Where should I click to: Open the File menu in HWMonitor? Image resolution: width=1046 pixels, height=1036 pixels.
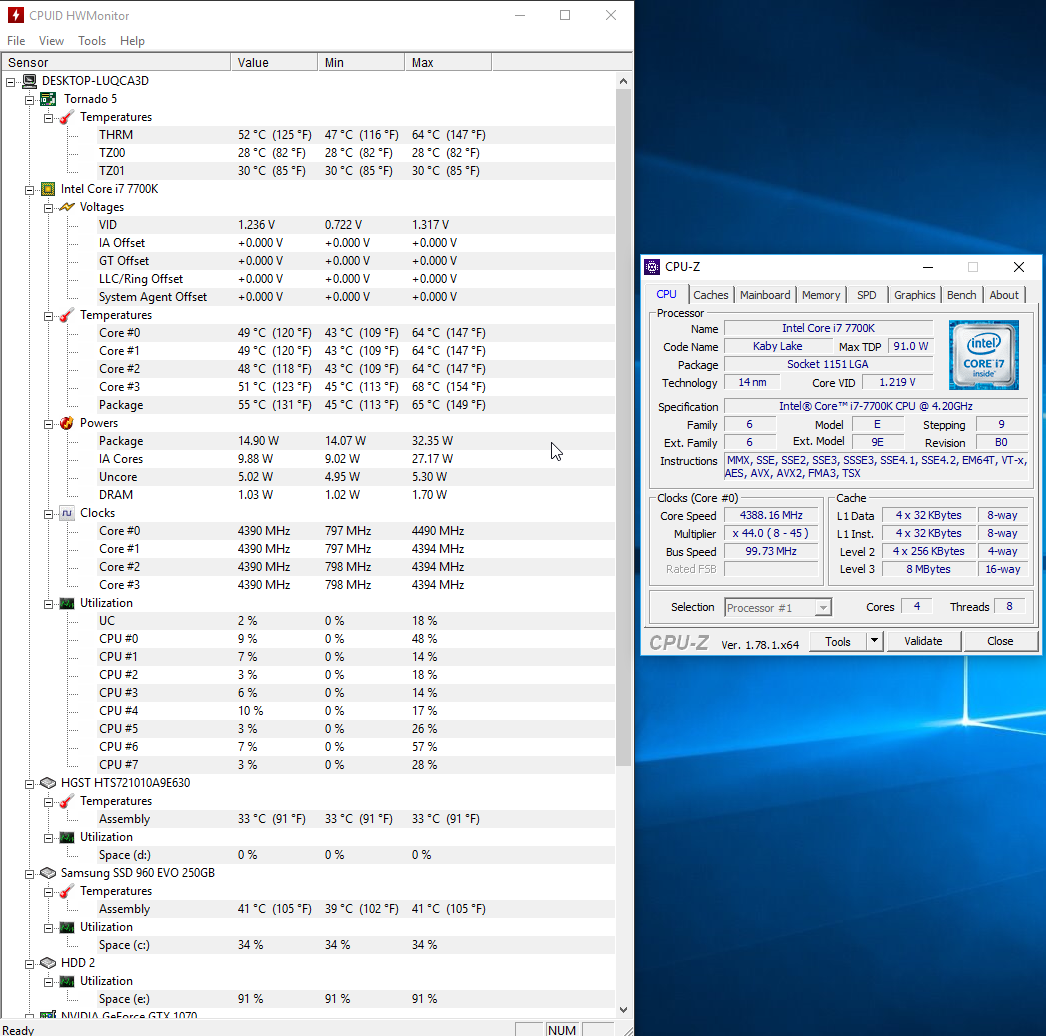(16, 41)
